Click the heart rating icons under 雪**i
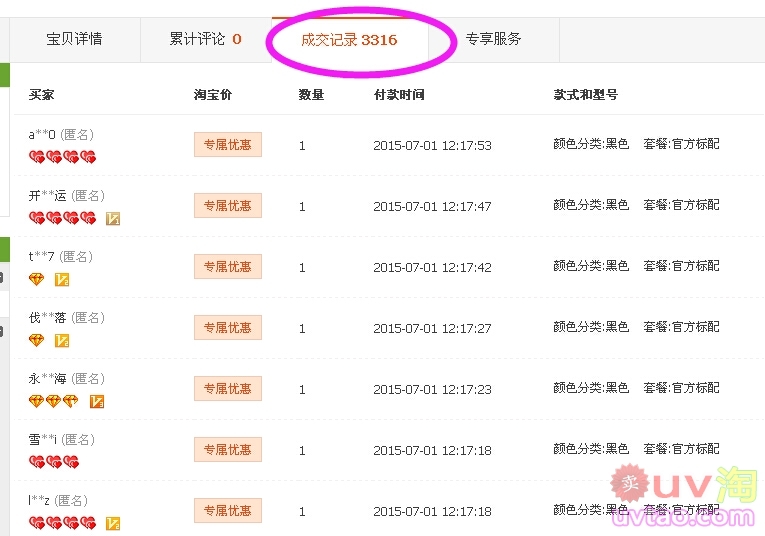The height and width of the screenshot is (536, 765). (x=54, y=462)
